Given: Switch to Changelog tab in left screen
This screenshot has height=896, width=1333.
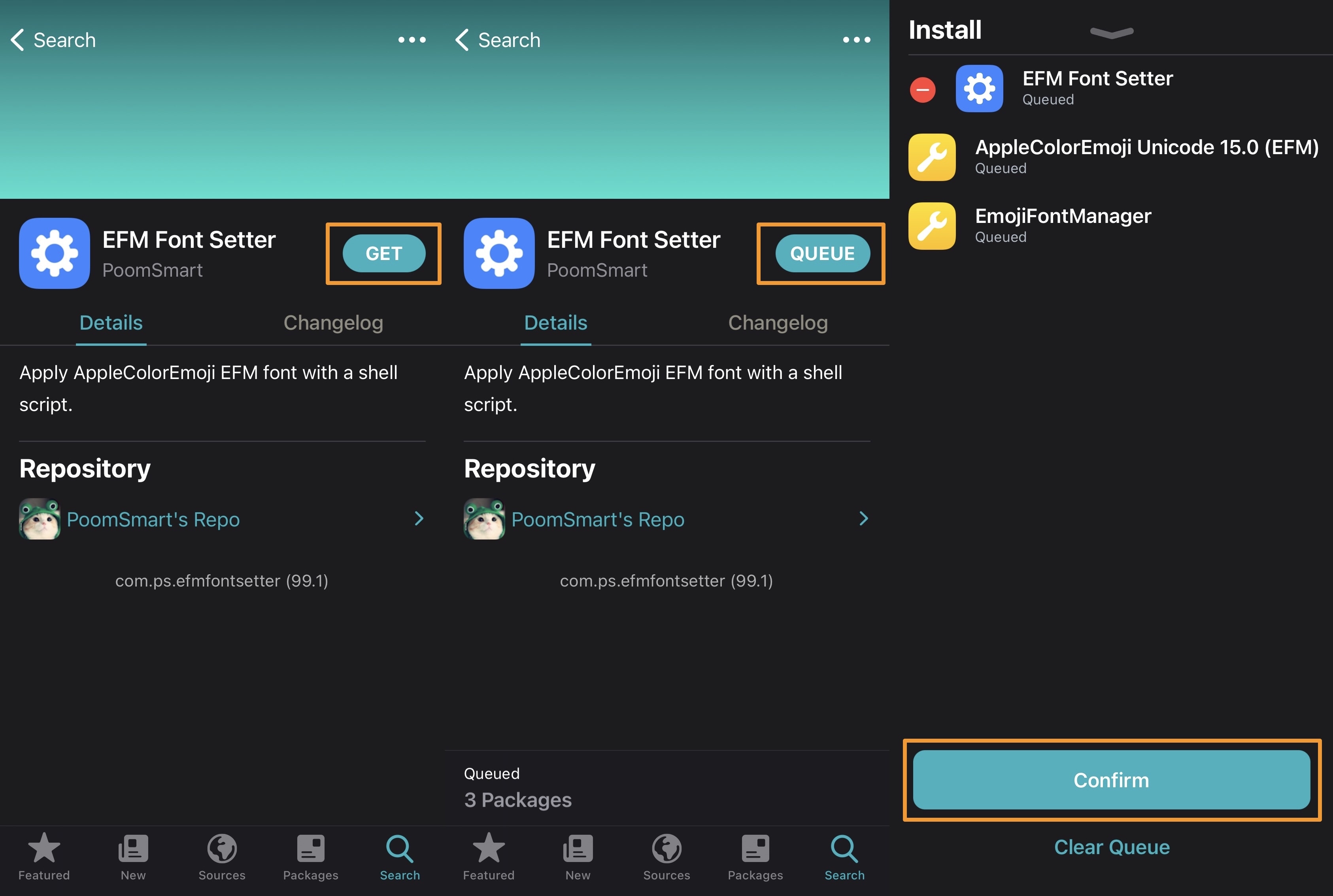Looking at the screenshot, I should [x=333, y=323].
